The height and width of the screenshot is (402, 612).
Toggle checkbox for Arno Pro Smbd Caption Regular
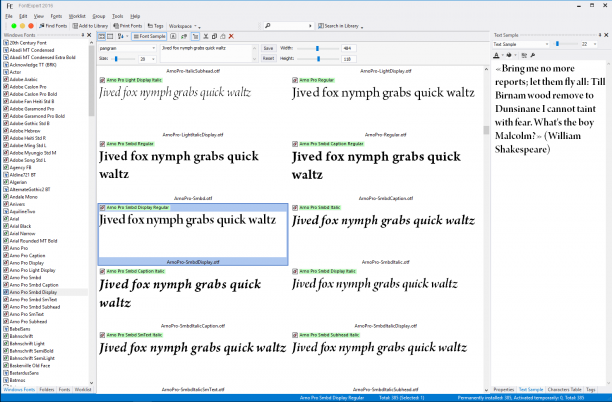[295, 144]
